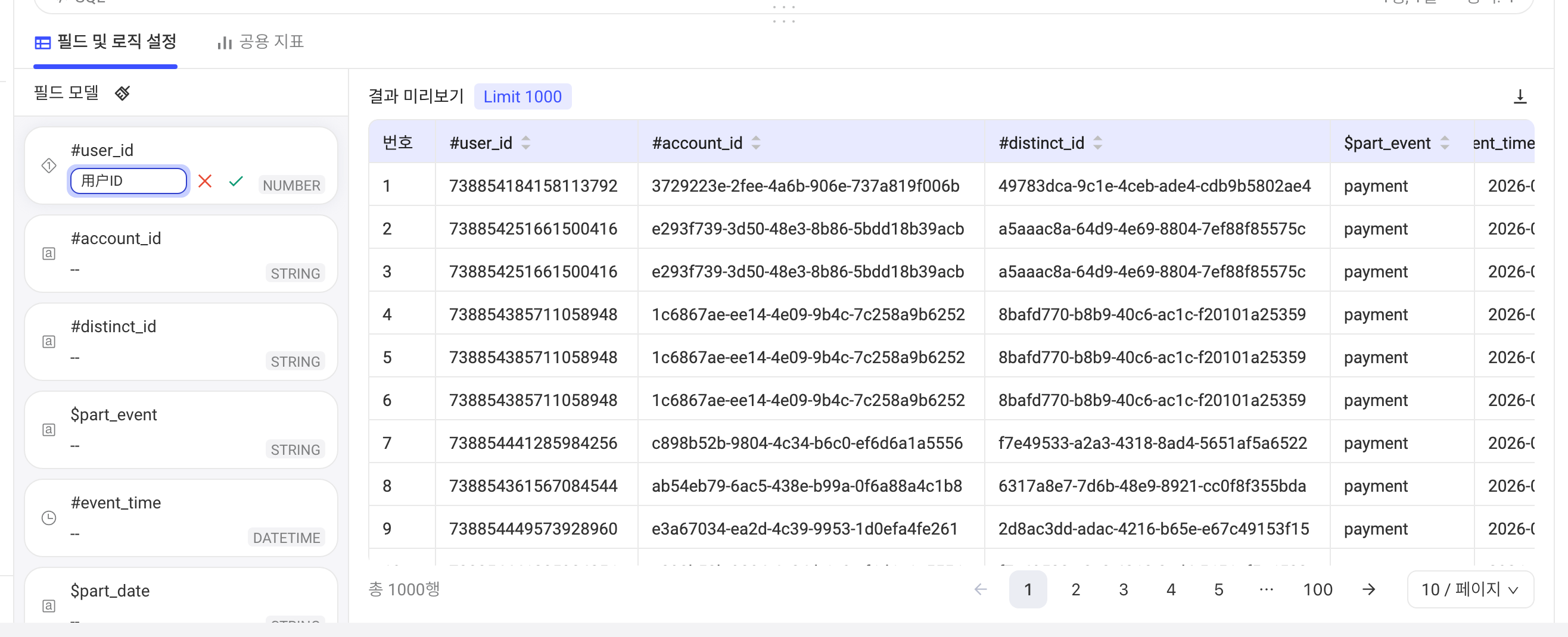Cancel the #user_id alias edit (red X)
The height and width of the screenshot is (637, 1568).
pyautogui.click(x=205, y=181)
